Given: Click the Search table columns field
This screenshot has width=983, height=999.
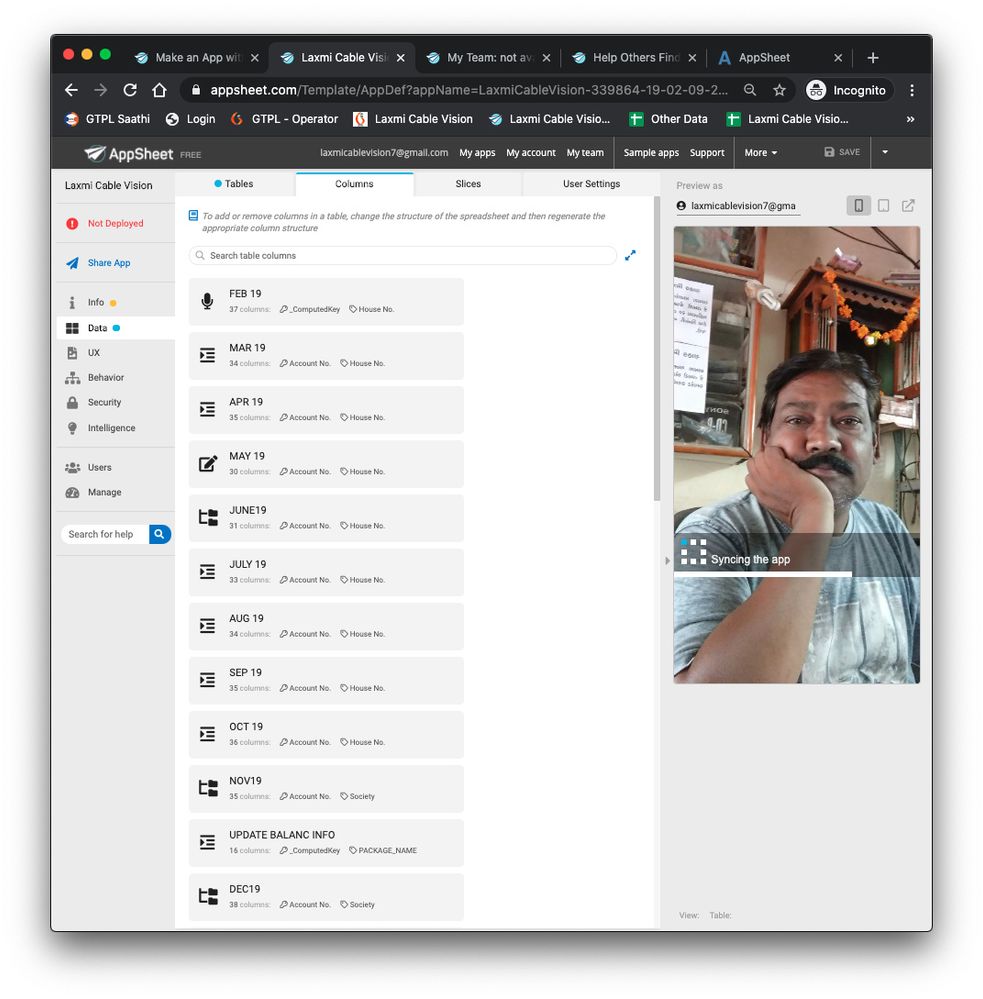Looking at the screenshot, I should click(x=403, y=255).
